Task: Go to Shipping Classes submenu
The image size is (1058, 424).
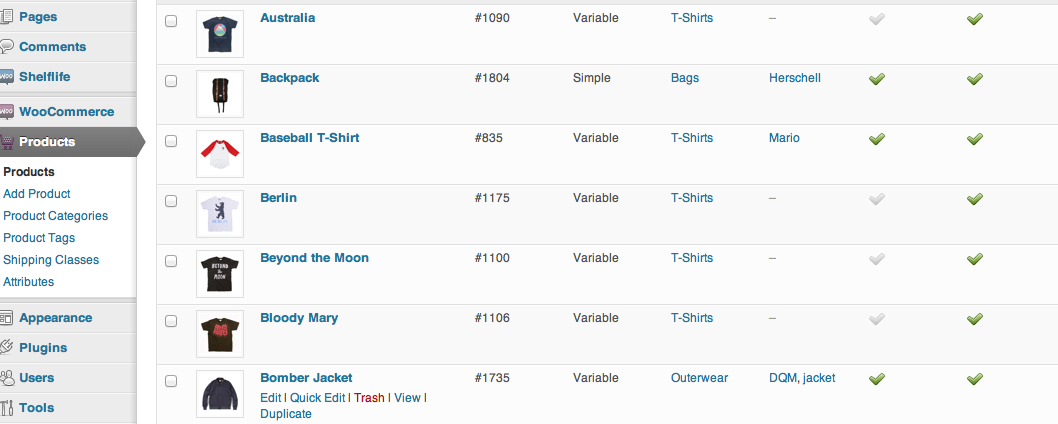Action: (51, 260)
